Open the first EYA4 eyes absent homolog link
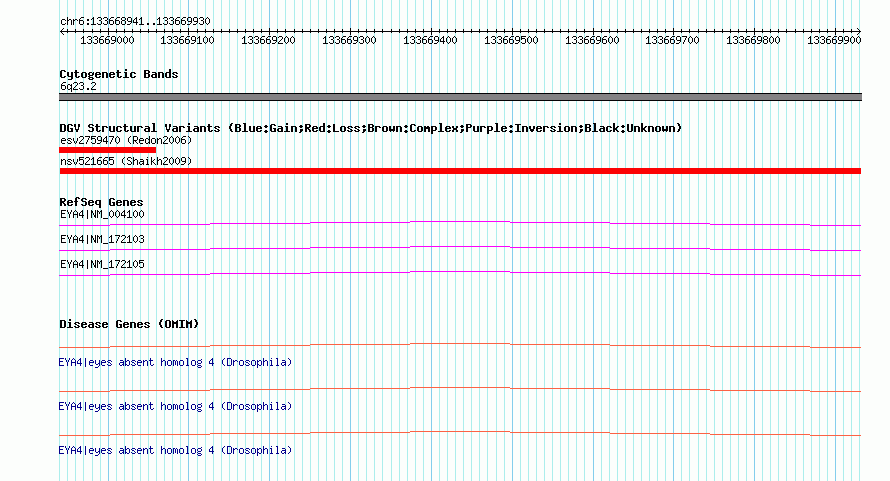The image size is (890, 481). click(x=175, y=362)
